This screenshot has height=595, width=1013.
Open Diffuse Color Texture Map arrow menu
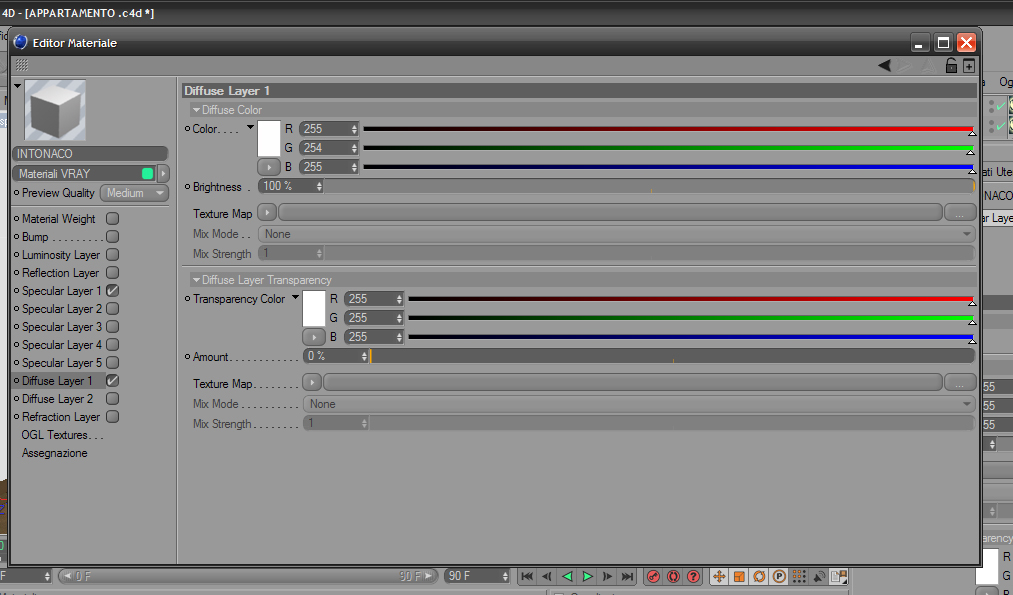click(x=267, y=212)
